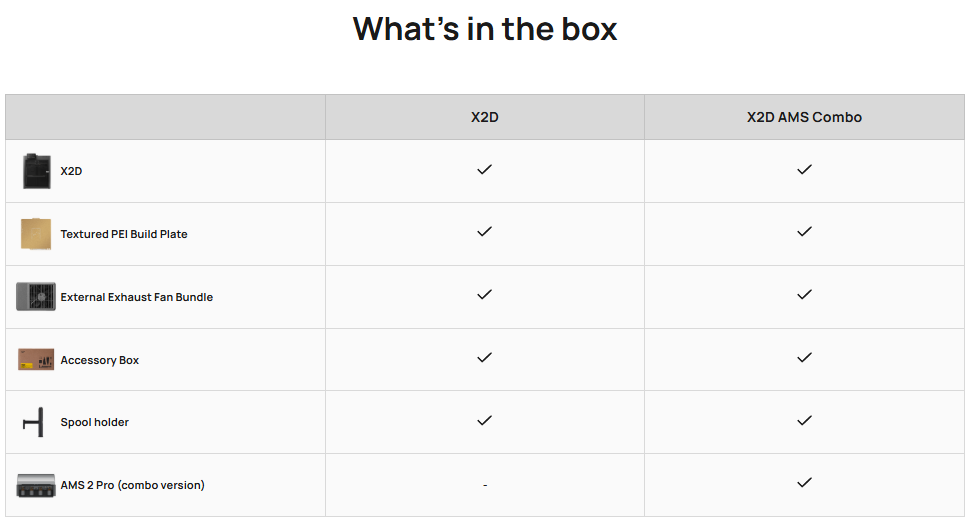Click the X2D row checkmark under X2D column

484,169
